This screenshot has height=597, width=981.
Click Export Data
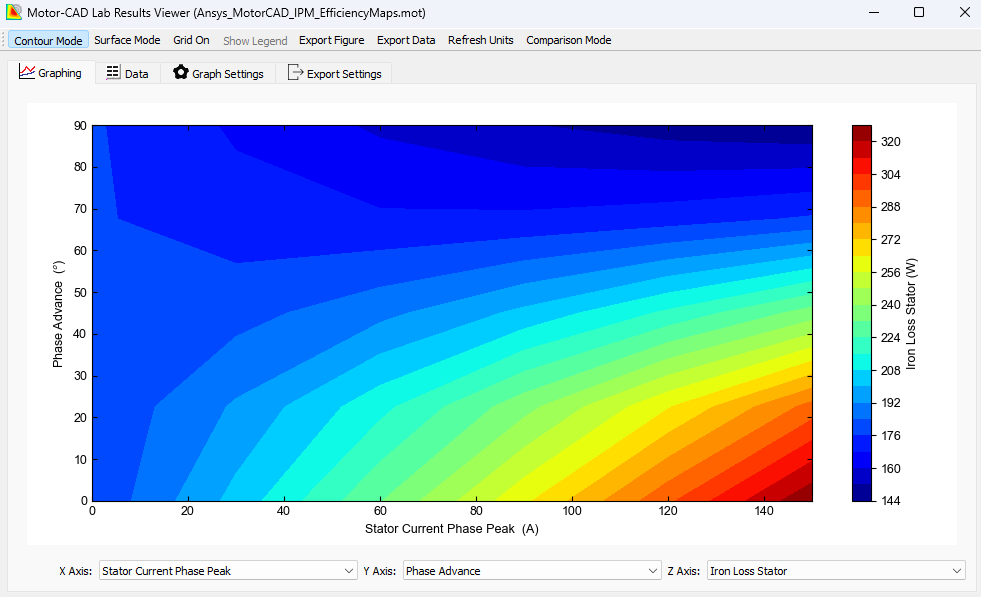pyautogui.click(x=406, y=40)
